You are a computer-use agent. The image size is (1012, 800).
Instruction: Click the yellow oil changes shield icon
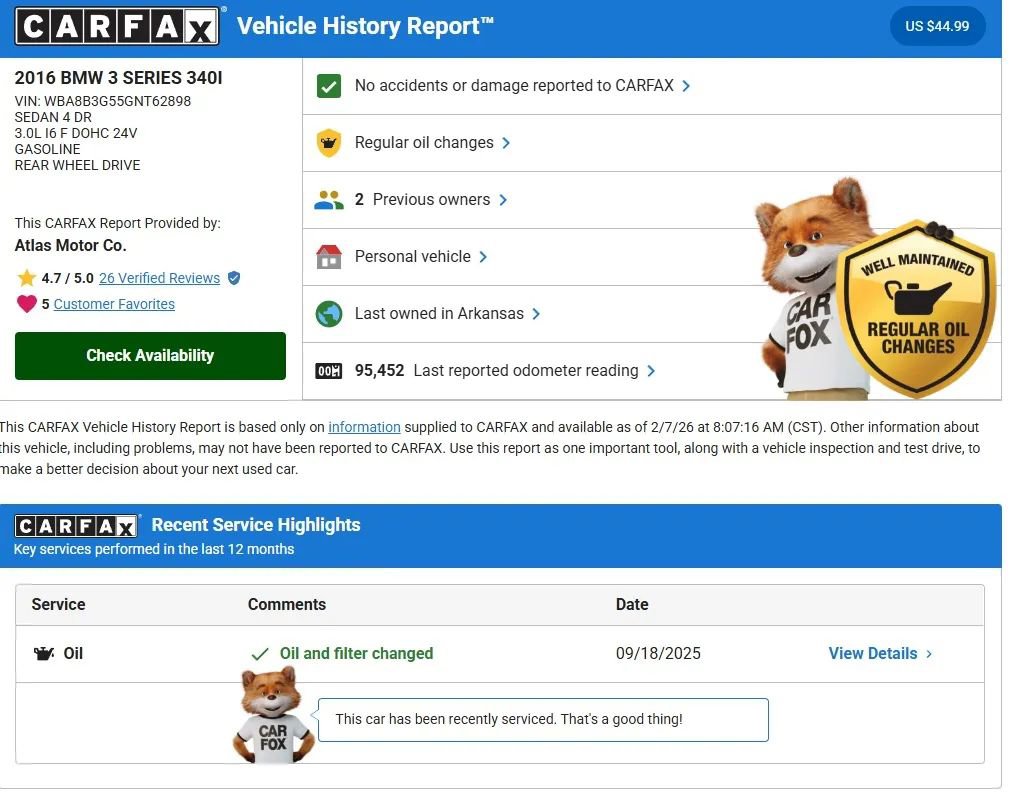pyautogui.click(x=328, y=143)
